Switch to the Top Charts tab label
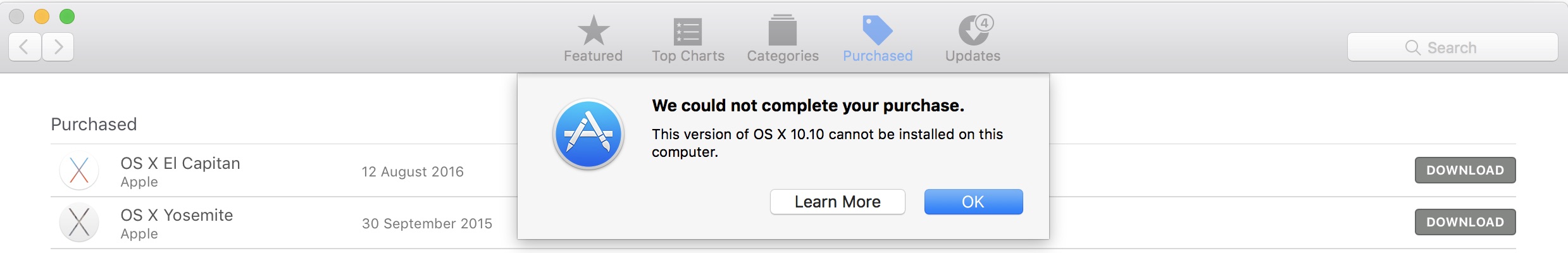 [x=688, y=56]
